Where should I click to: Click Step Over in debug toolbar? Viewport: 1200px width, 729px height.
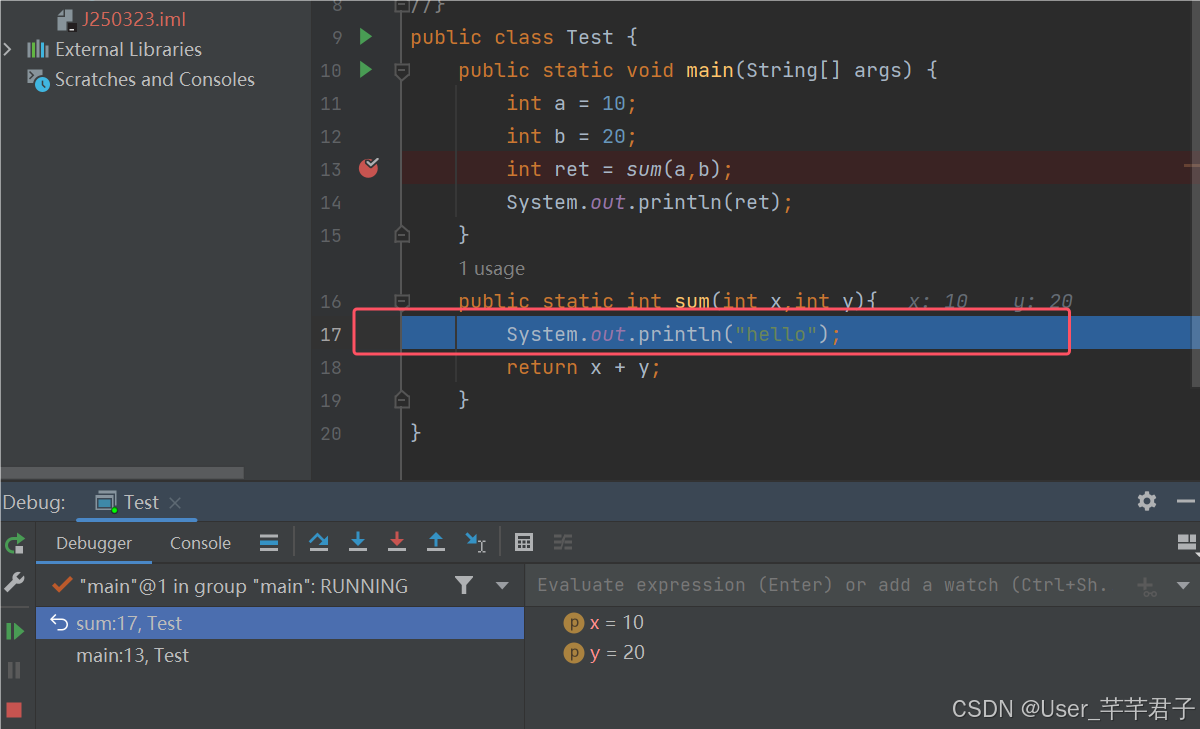click(319, 542)
